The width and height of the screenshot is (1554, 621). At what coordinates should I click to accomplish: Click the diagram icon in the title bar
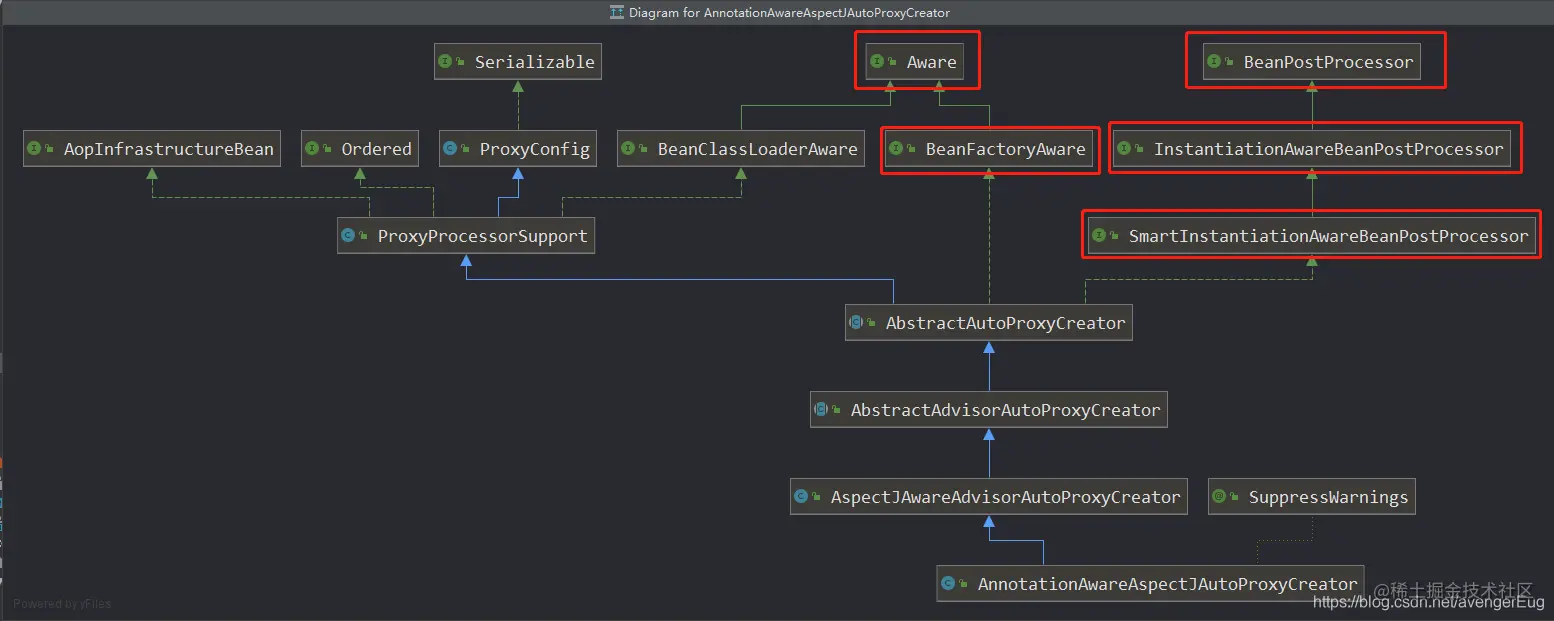coord(617,13)
